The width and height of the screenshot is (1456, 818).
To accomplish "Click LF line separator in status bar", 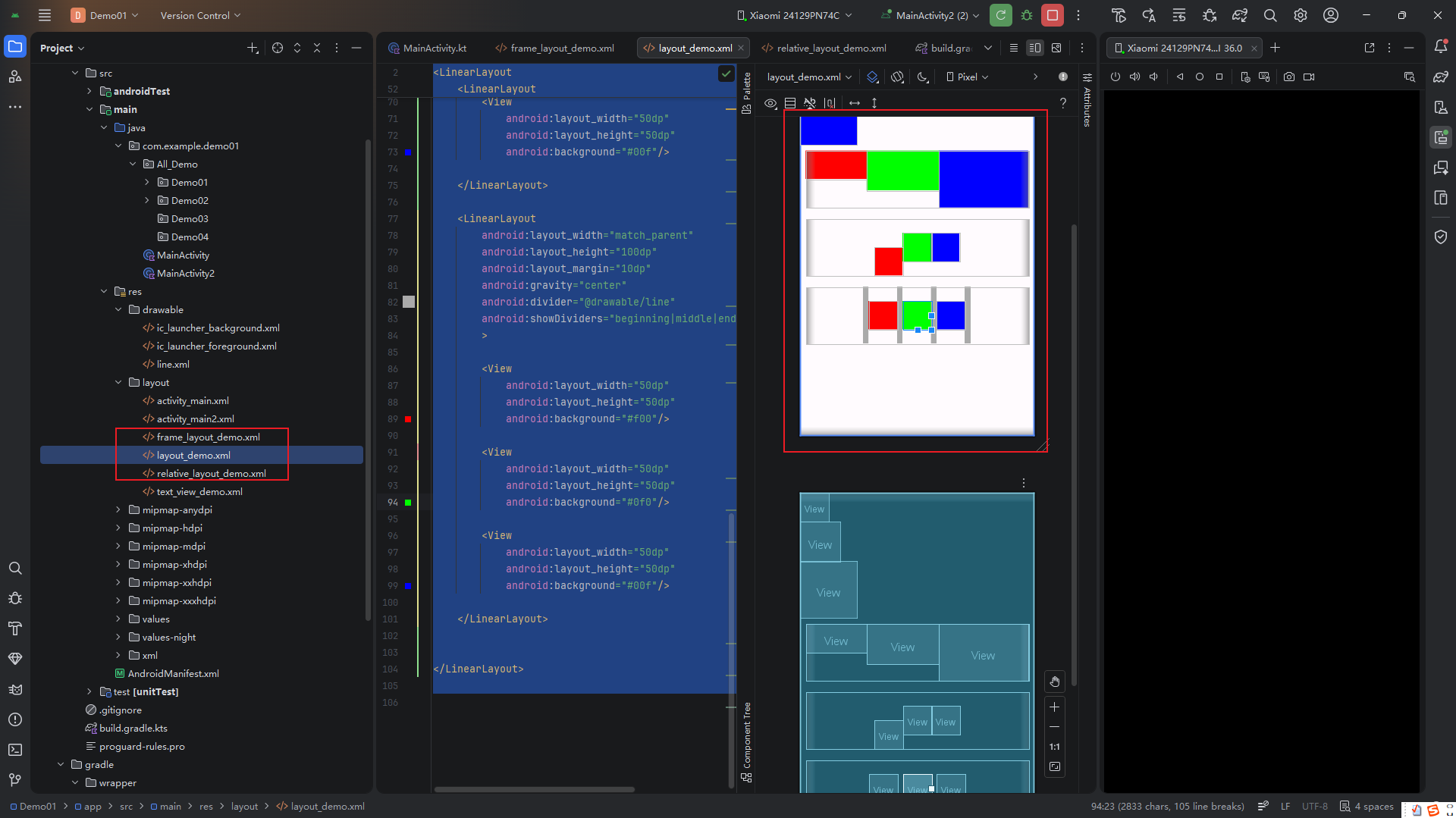I will 1285,807.
